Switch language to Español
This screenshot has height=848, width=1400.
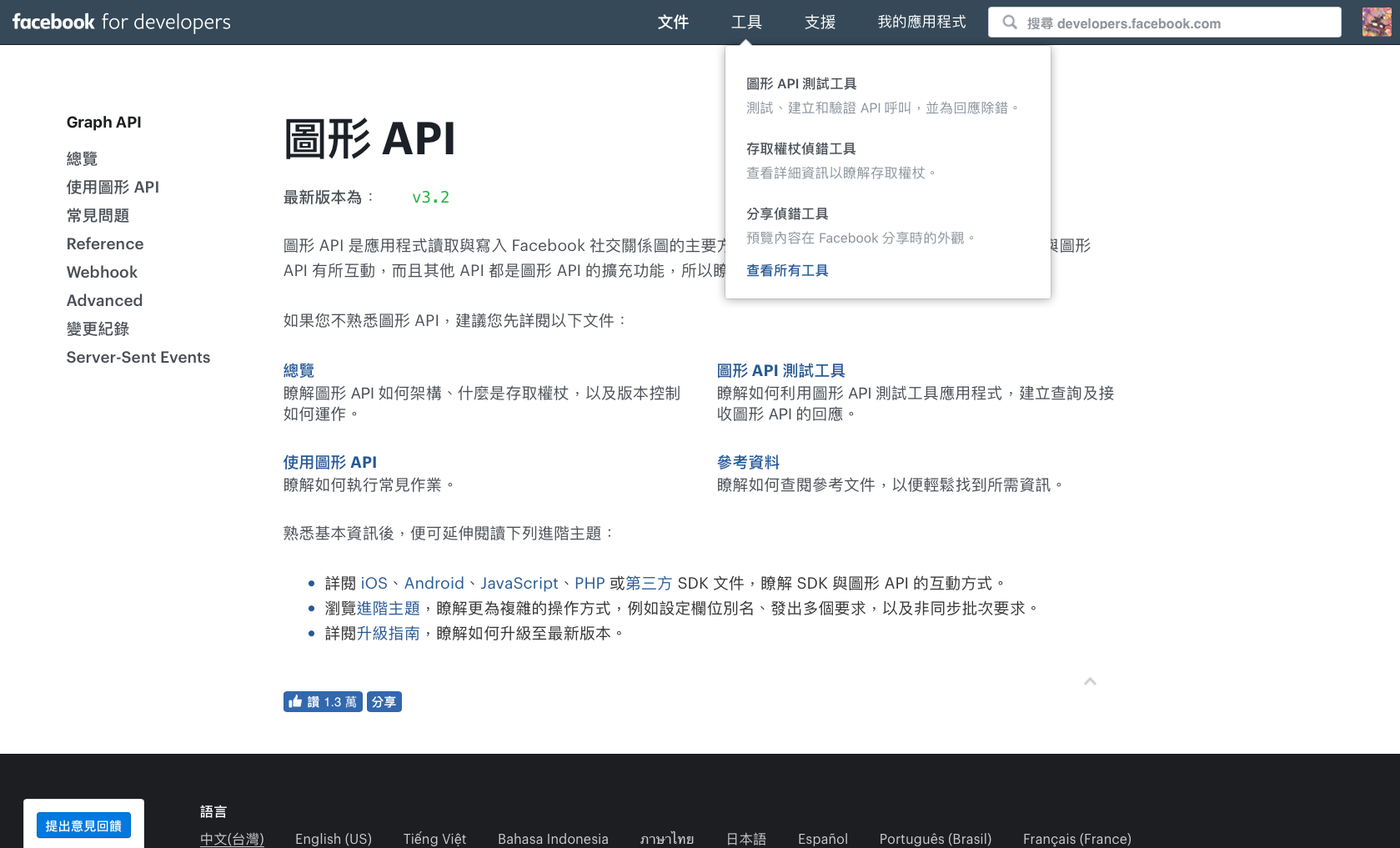823,839
